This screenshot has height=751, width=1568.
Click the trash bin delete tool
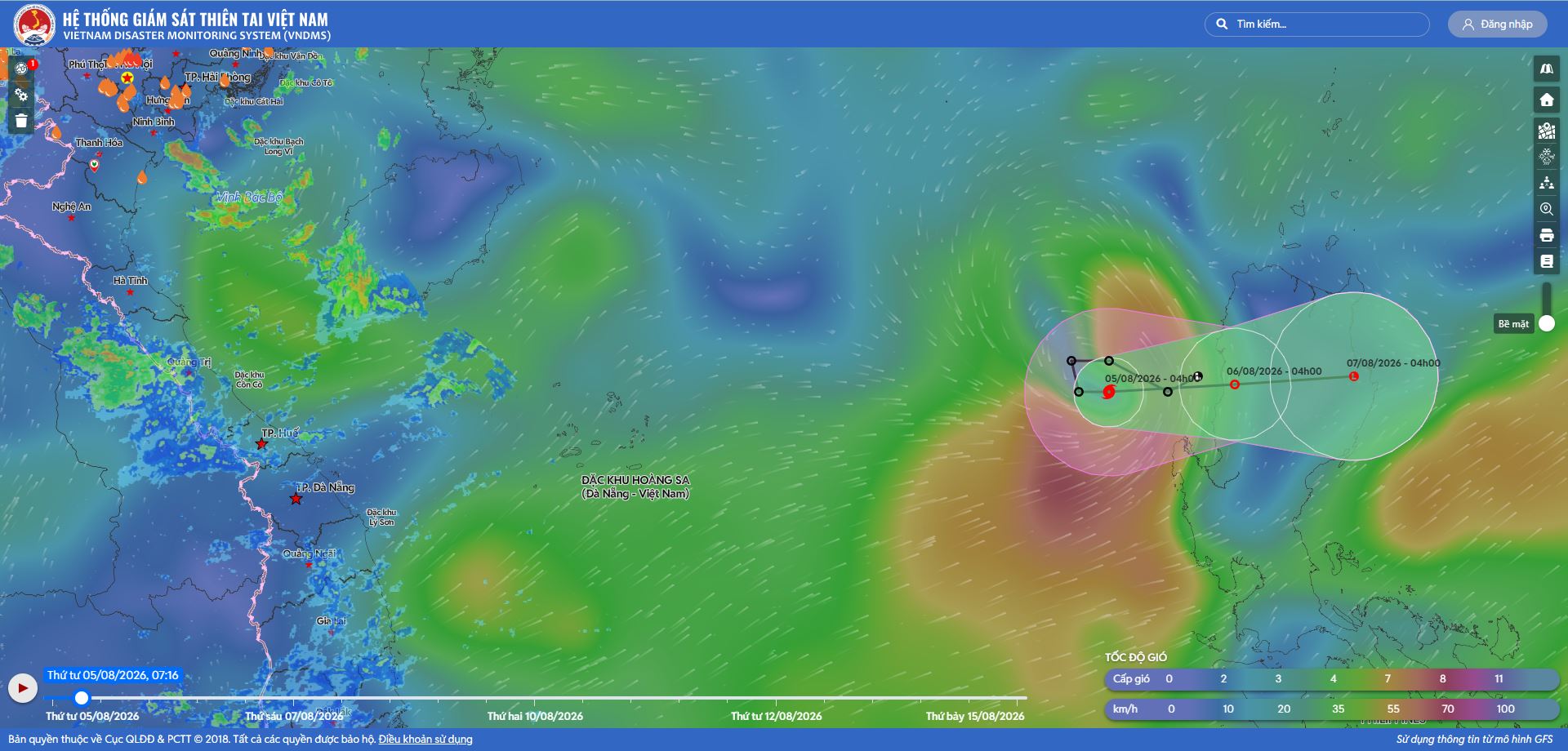pyautogui.click(x=21, y=121)
